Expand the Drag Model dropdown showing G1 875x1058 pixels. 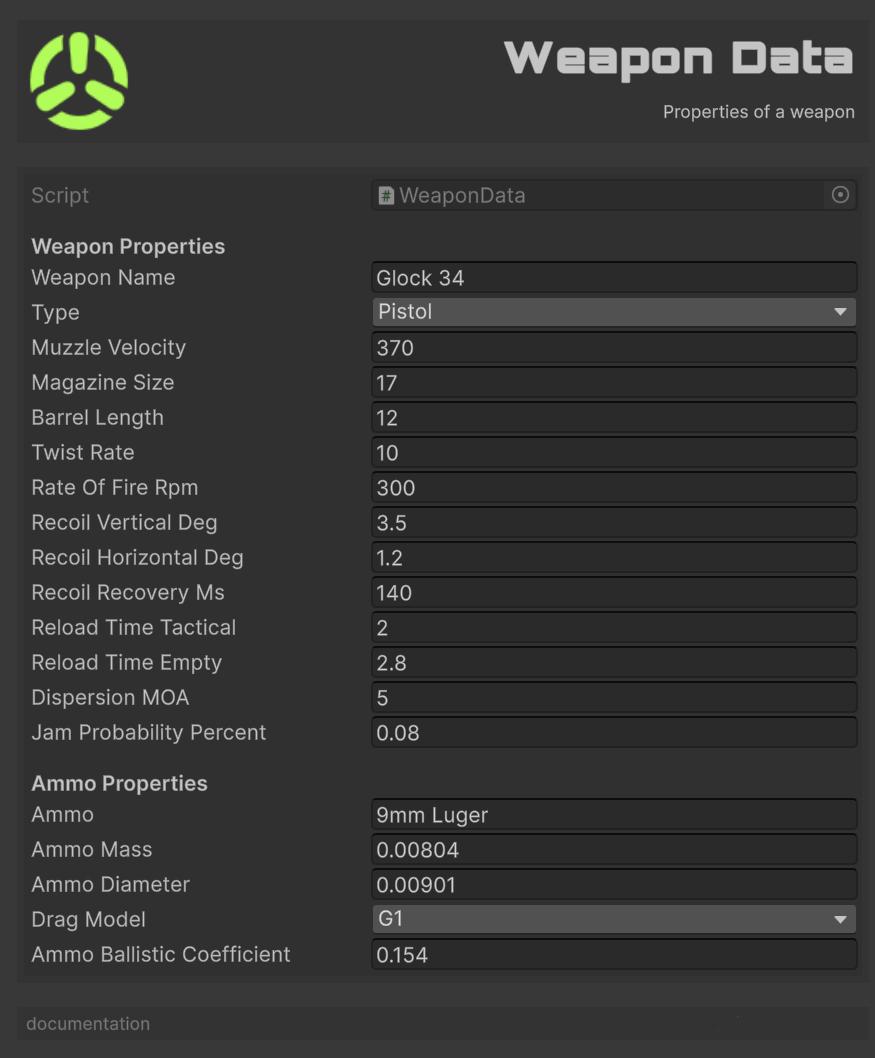coord(614,919)
